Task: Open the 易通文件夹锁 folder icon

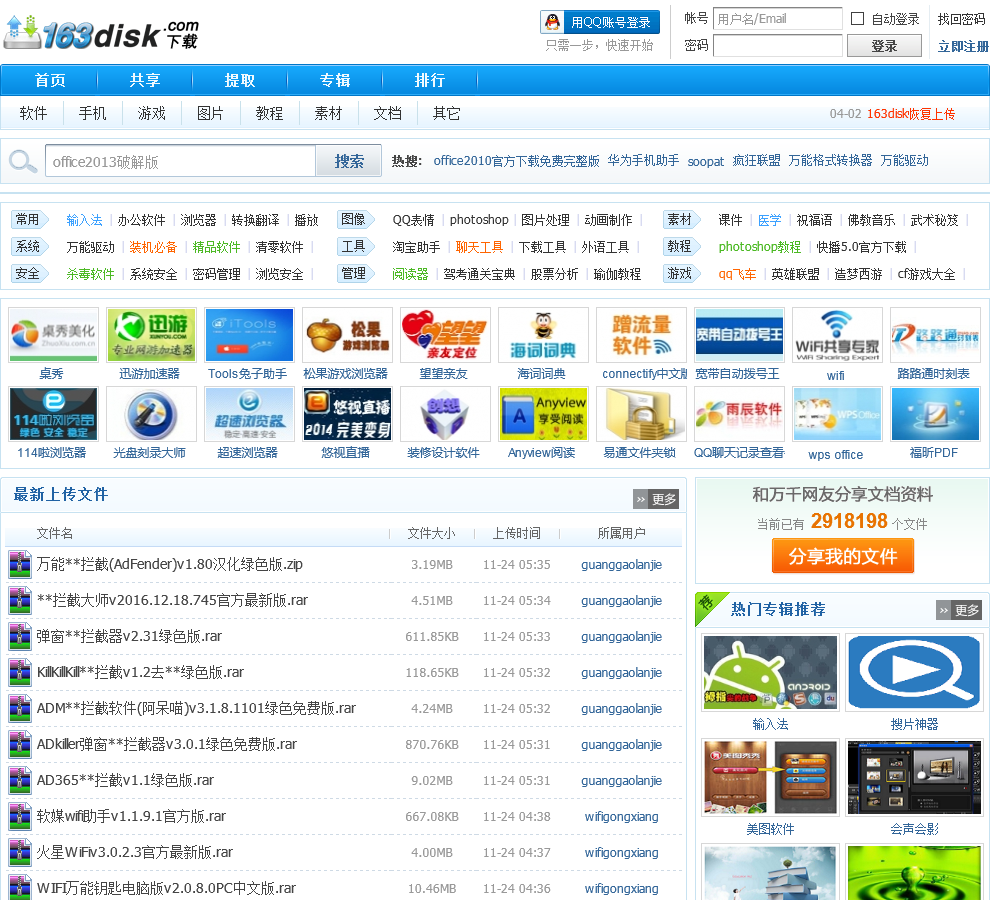Action: point(641,414)
